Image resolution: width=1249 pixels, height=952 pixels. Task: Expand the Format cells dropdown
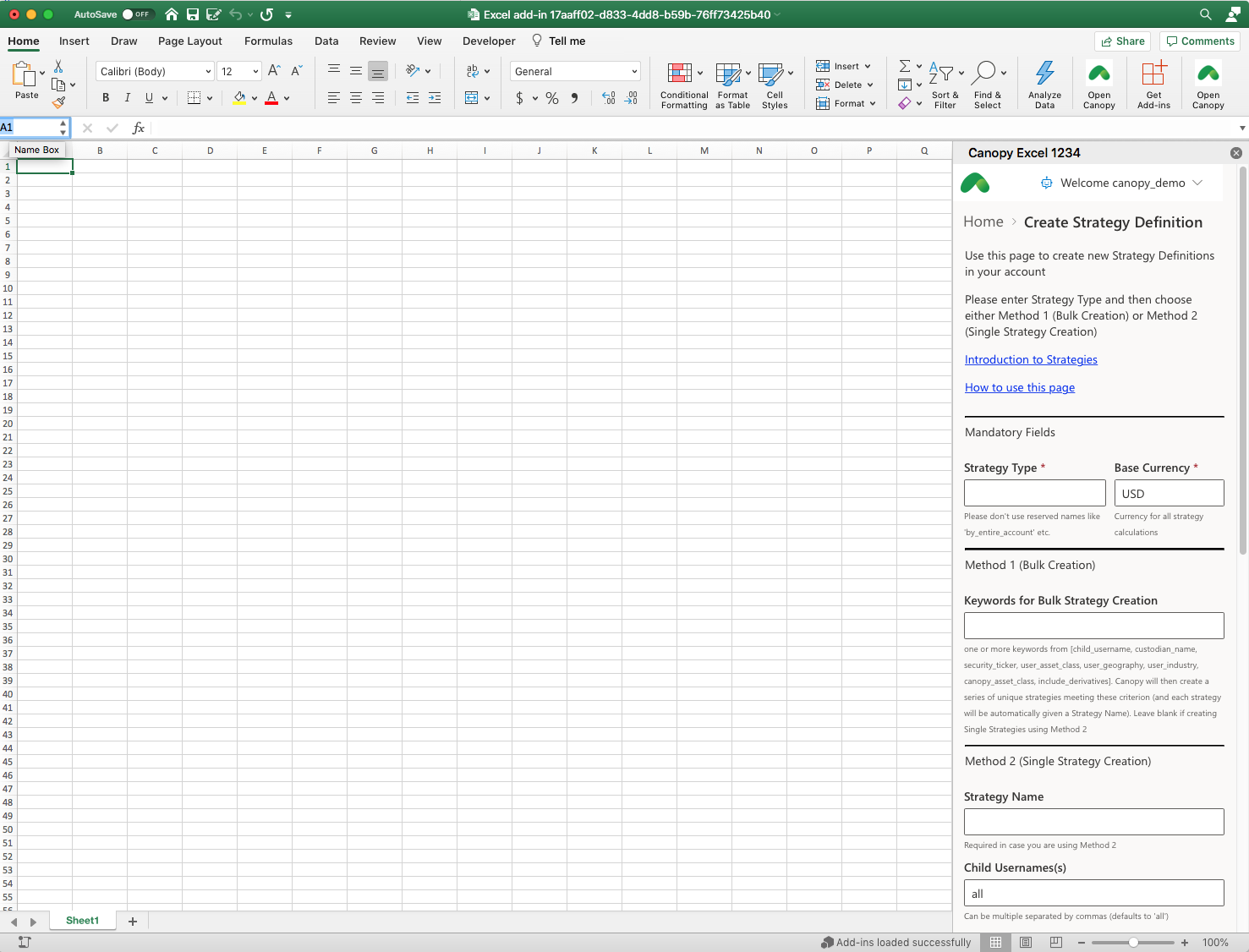coord(873,103)
